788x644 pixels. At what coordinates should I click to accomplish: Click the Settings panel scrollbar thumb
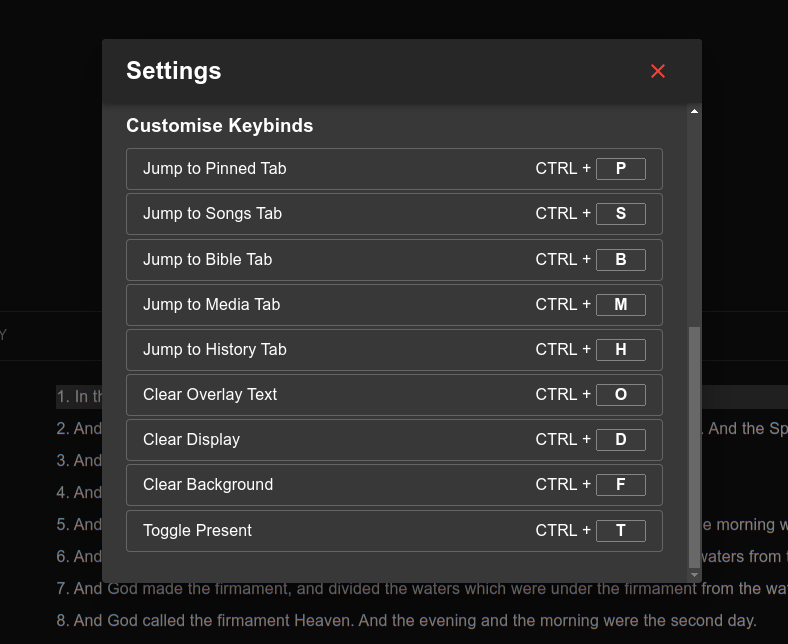(x=695, y=445)
